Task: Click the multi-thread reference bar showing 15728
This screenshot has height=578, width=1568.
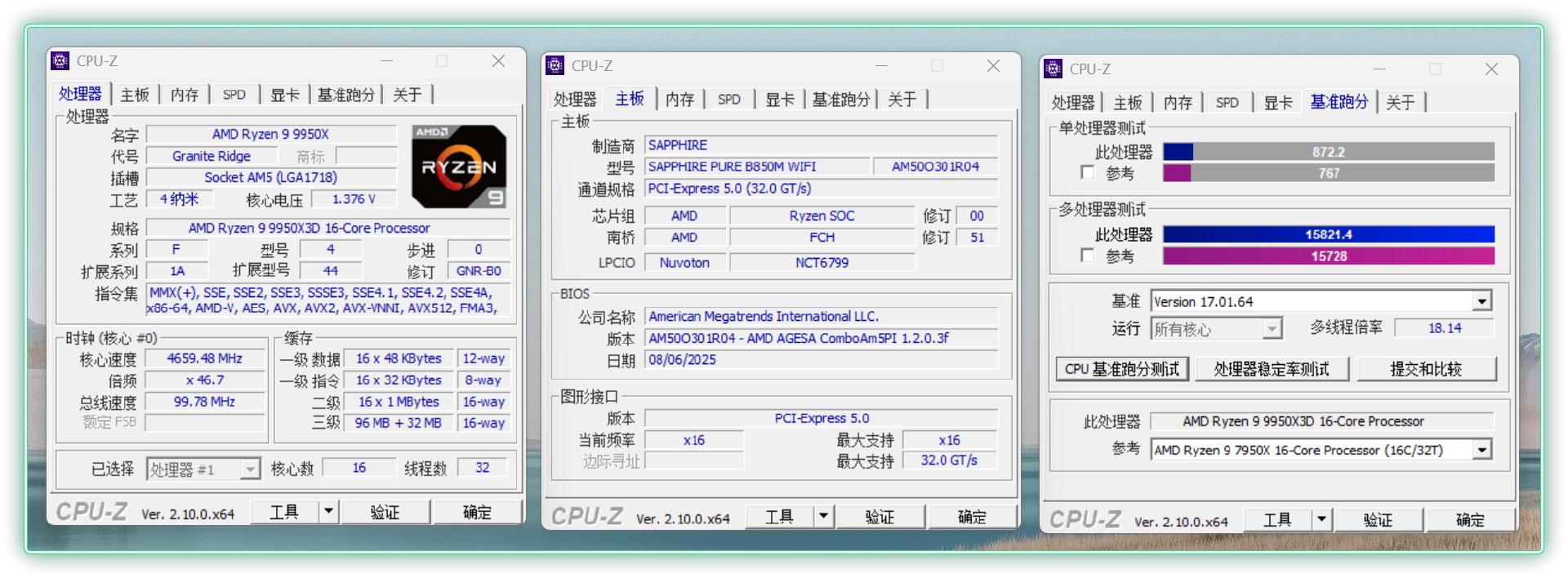Action: 1329,256
